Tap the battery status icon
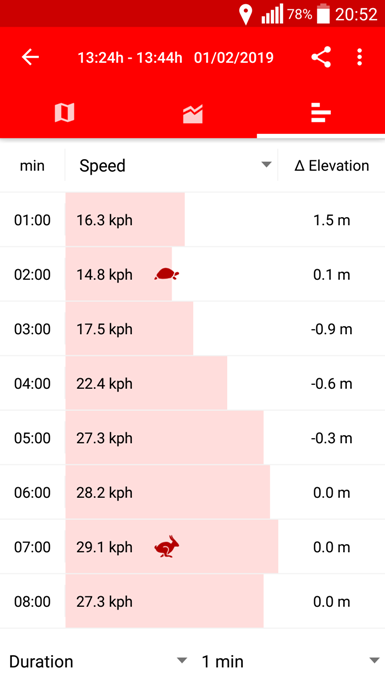The image size is (385, 684). tap(323, 14)
